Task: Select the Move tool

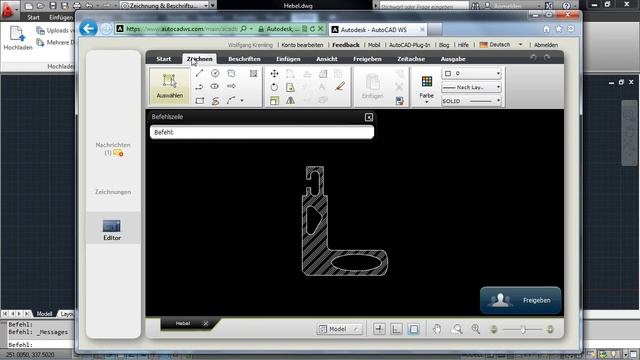Action: click(x=274, y=73)
